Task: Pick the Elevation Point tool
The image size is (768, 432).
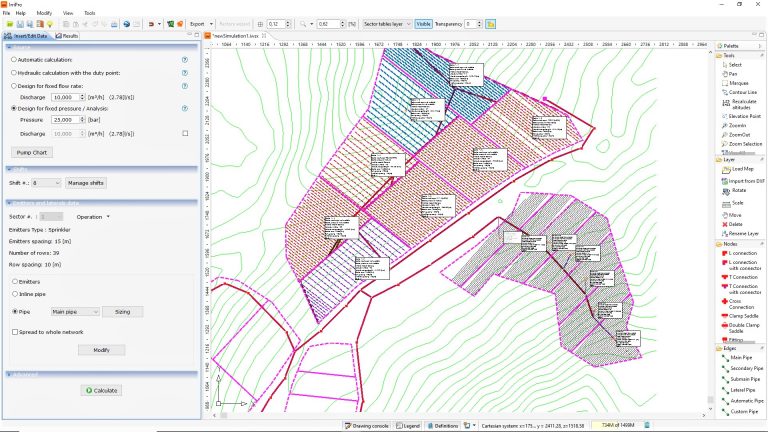Action: pyautogui.click(x=741, y=116)
